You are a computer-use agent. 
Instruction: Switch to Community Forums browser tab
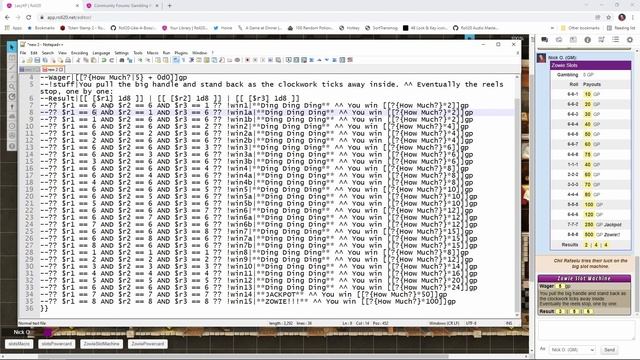tap(122, 6)
